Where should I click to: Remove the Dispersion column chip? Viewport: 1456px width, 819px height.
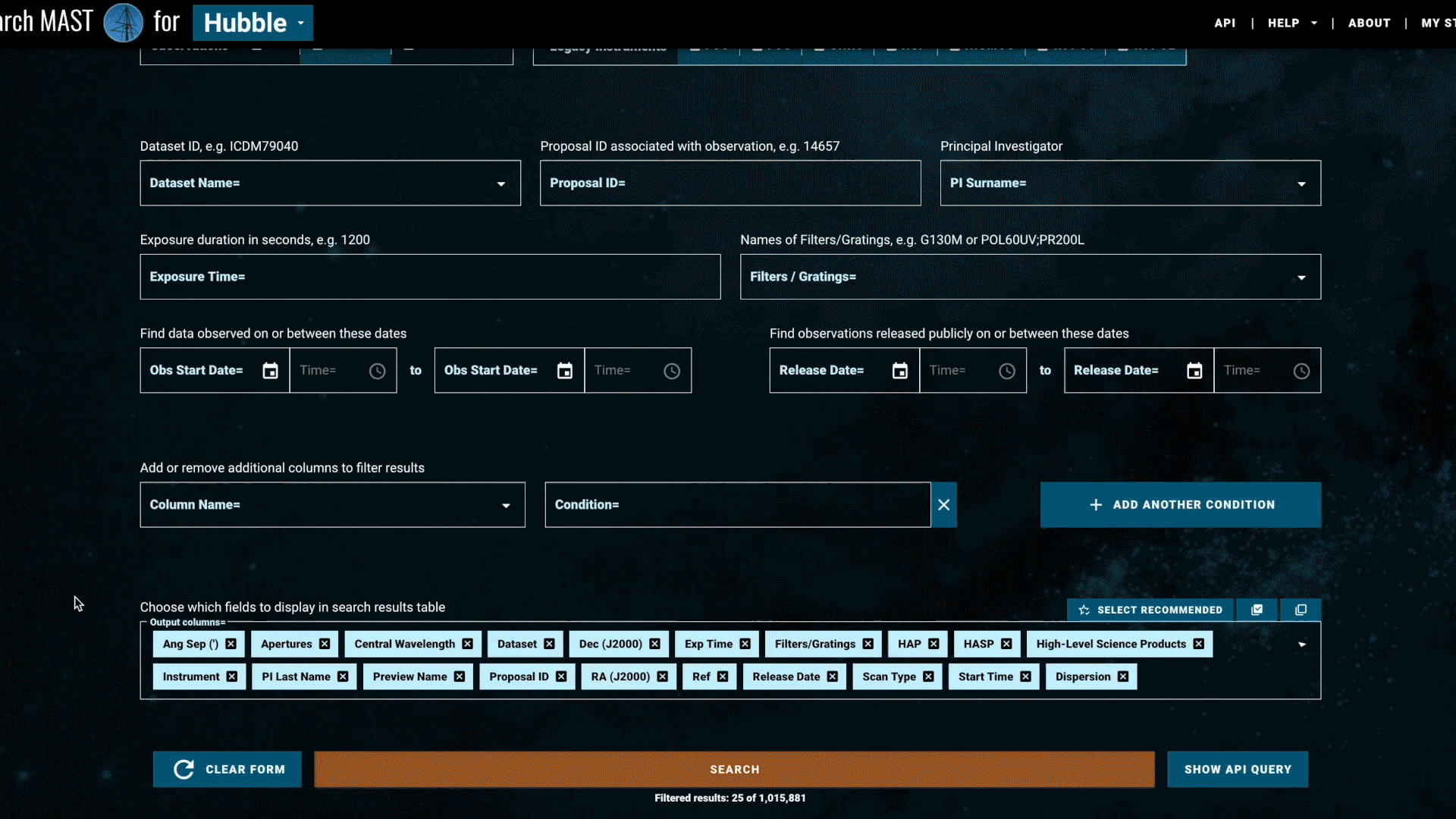point(1123,676)
